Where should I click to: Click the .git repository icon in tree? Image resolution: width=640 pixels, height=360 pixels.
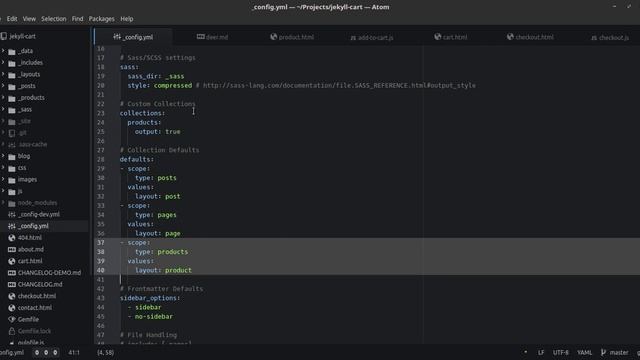point(12,133)
